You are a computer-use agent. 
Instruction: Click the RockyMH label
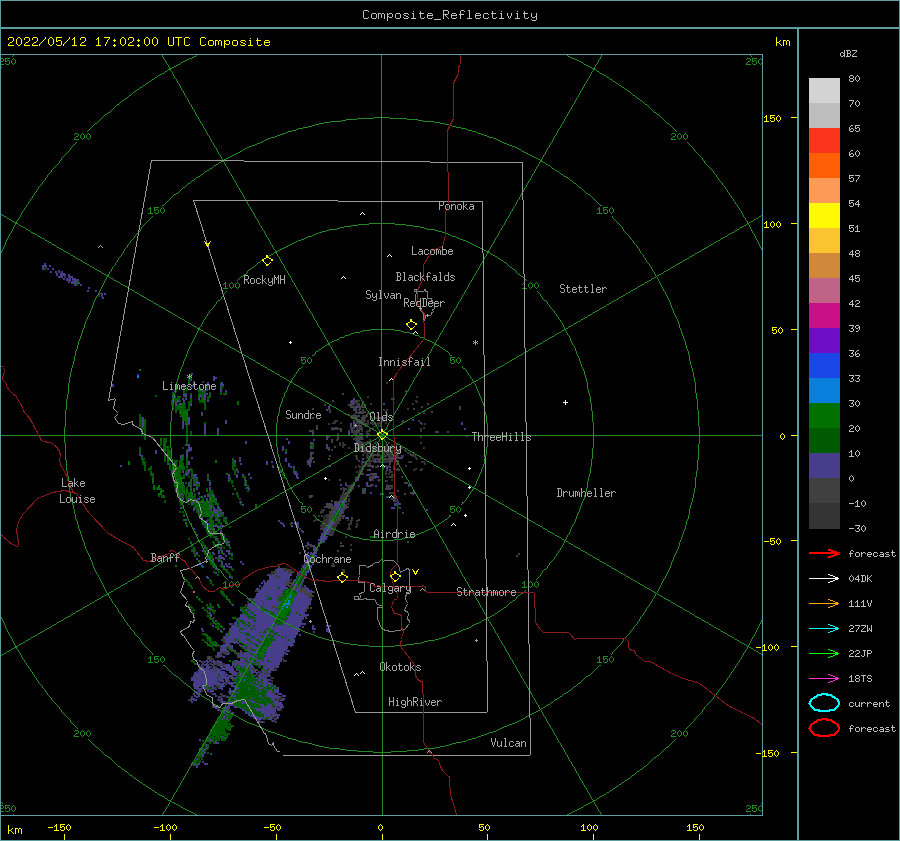[x=264, y=280]
